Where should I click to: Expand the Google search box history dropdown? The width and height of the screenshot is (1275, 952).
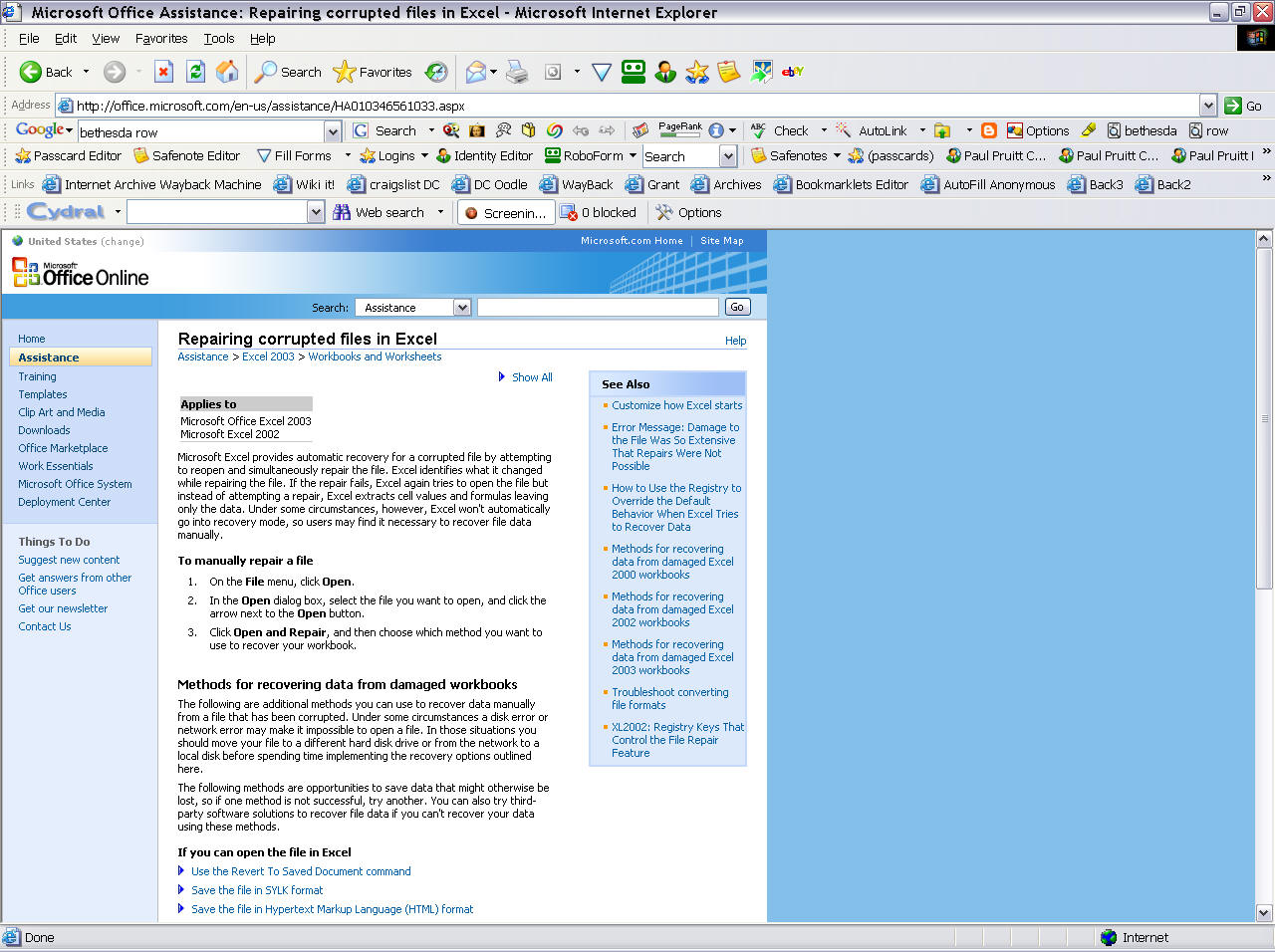coord(333,131)
